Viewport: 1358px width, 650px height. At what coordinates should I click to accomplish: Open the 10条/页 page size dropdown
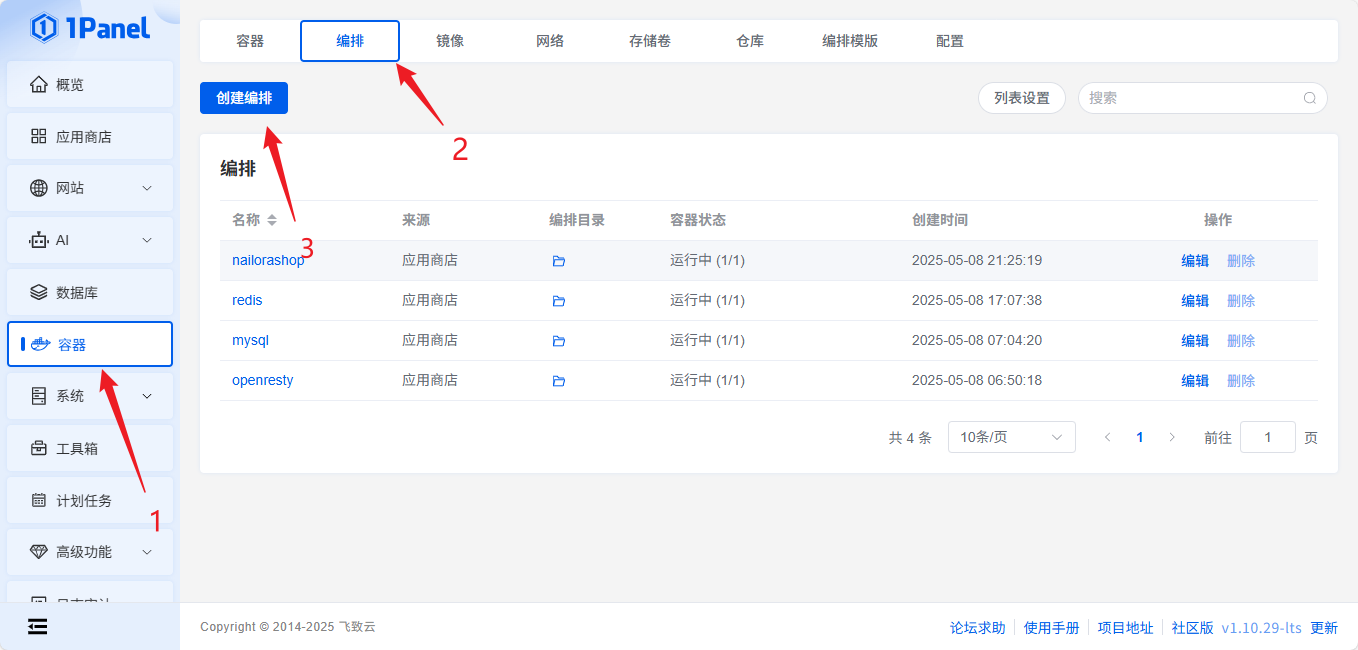[1011, 437]
